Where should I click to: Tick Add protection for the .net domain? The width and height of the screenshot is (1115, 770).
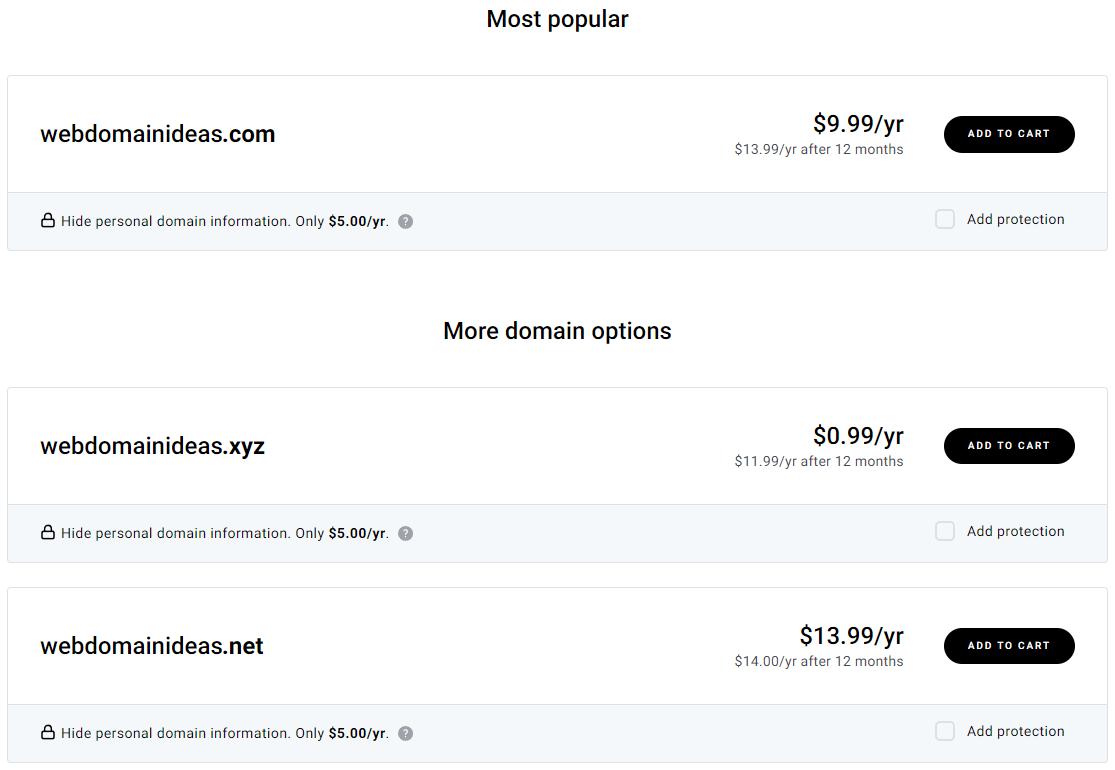945,732
